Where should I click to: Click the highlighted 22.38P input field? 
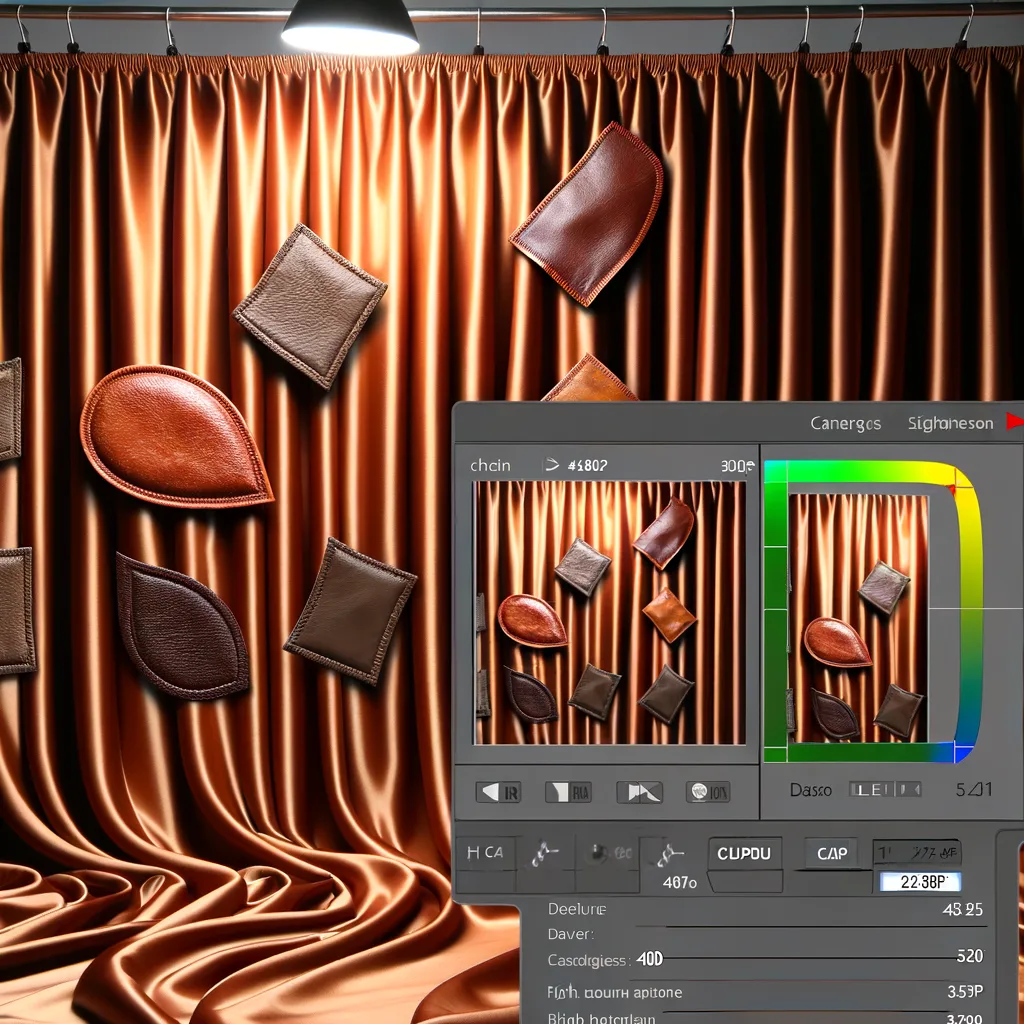click(x=918, y=882)
